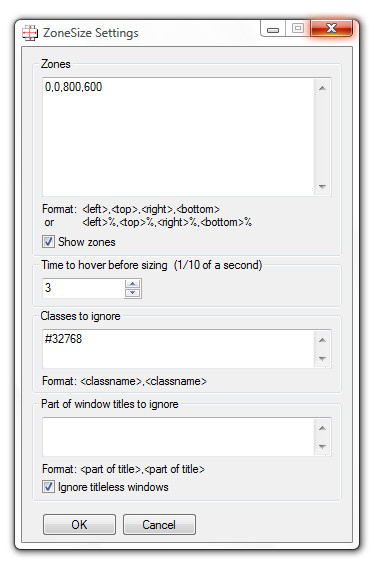Click the Time to hover before sizing label
The width and height of the screenshot is (375, 568).
point(151,265)
